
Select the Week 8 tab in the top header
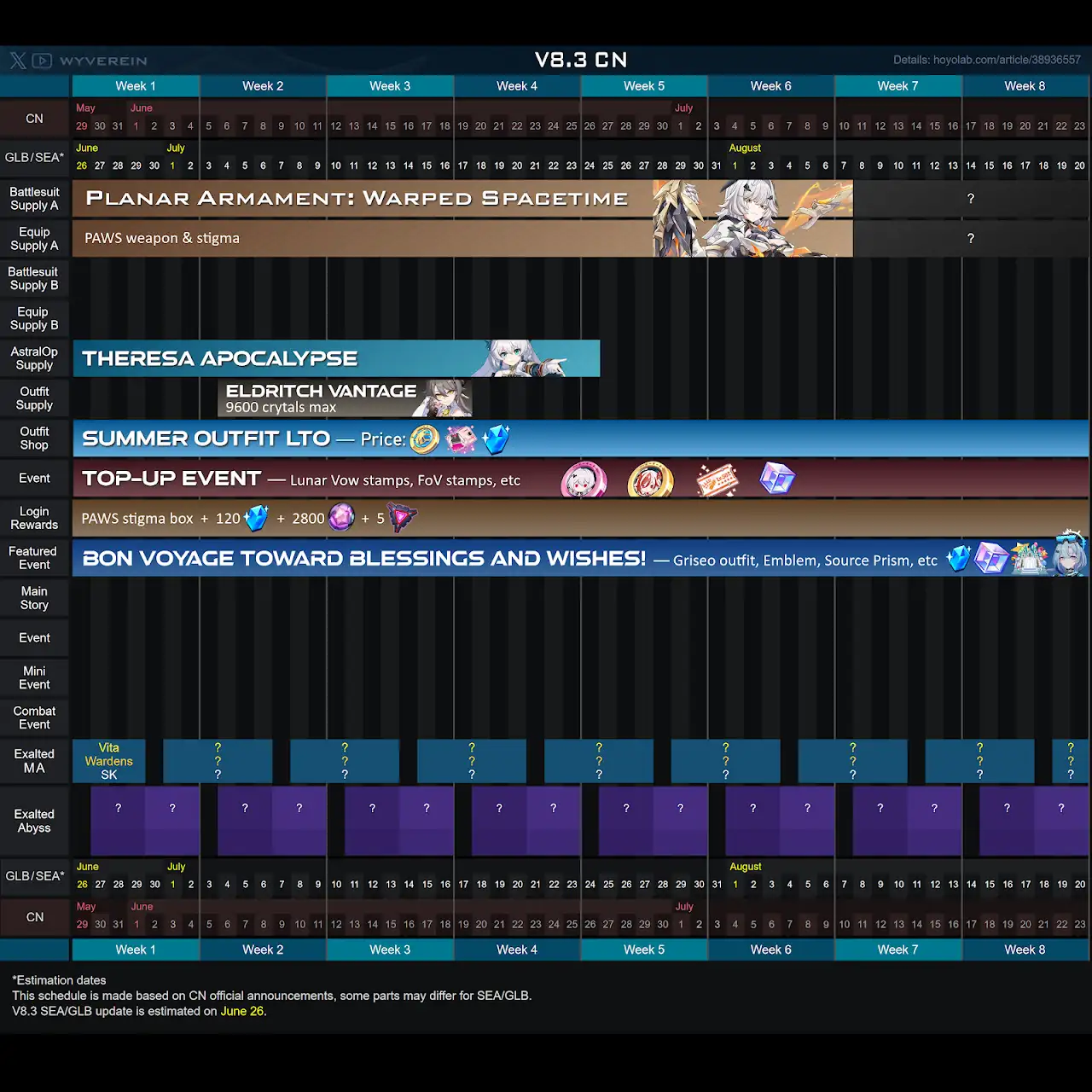pos(1025,86)
